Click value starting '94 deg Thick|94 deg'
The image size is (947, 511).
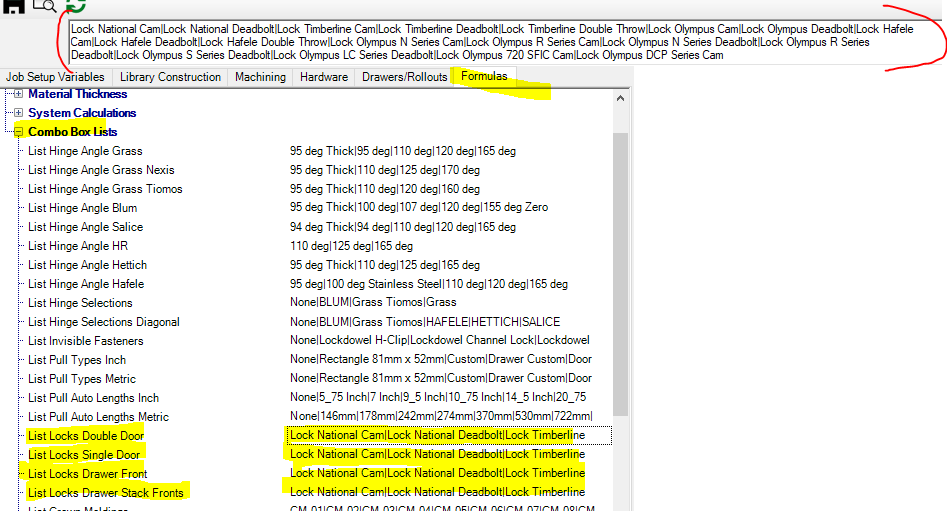(x=403, y=227)
